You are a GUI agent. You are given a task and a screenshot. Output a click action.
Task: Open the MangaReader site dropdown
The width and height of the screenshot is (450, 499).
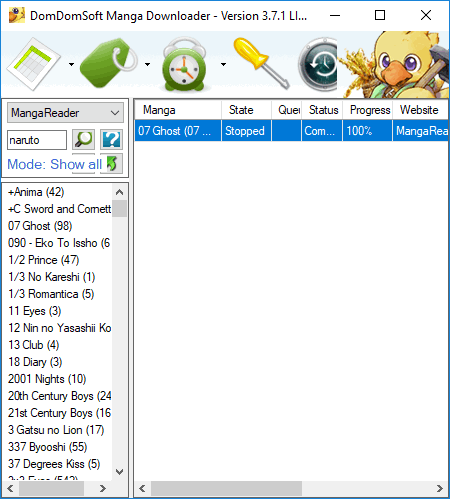coord(65,113)
